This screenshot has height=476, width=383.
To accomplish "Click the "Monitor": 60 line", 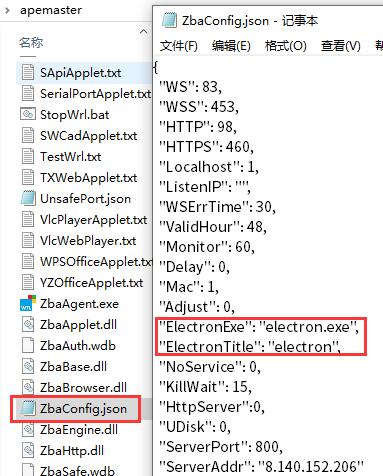I will pyautogui.click(x=207, y=247).
